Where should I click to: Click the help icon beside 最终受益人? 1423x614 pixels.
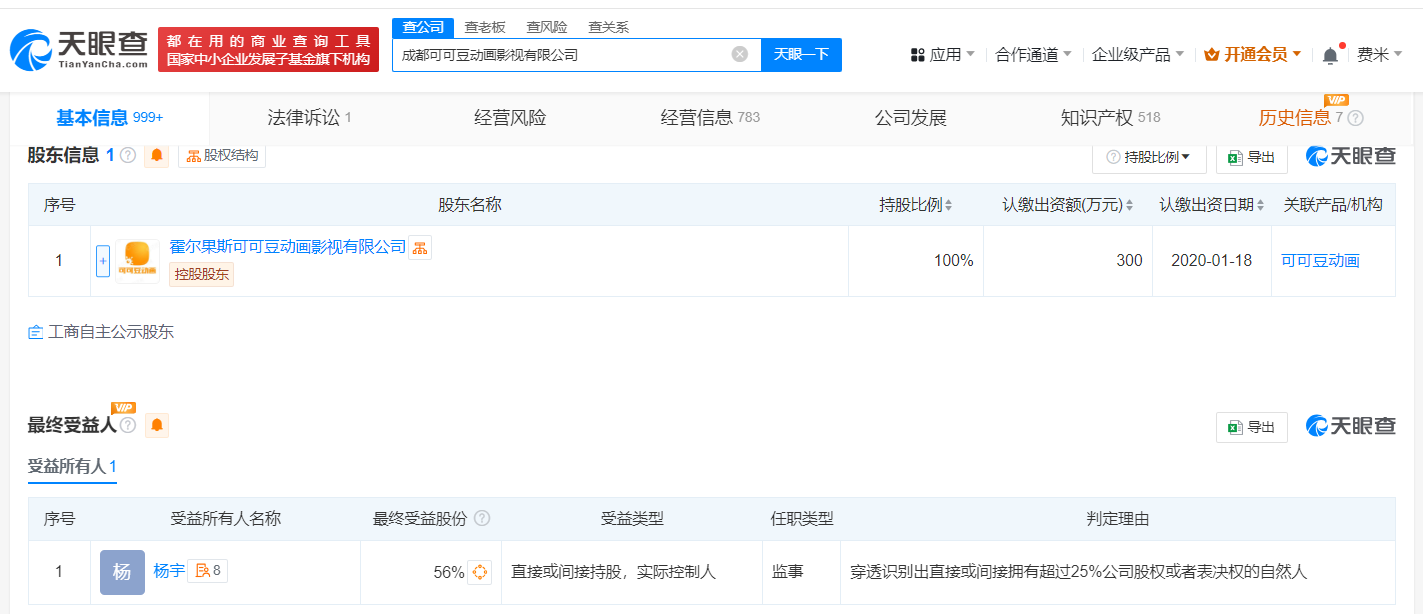tap(127, 426)
